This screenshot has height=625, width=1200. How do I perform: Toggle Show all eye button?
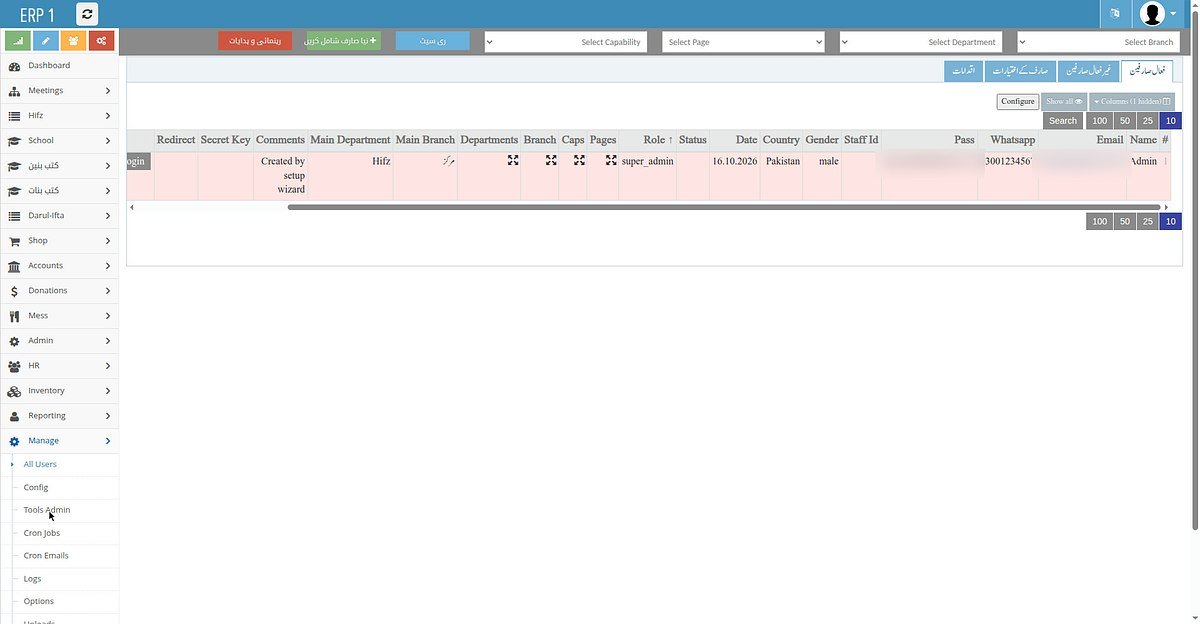[1064, 101]
